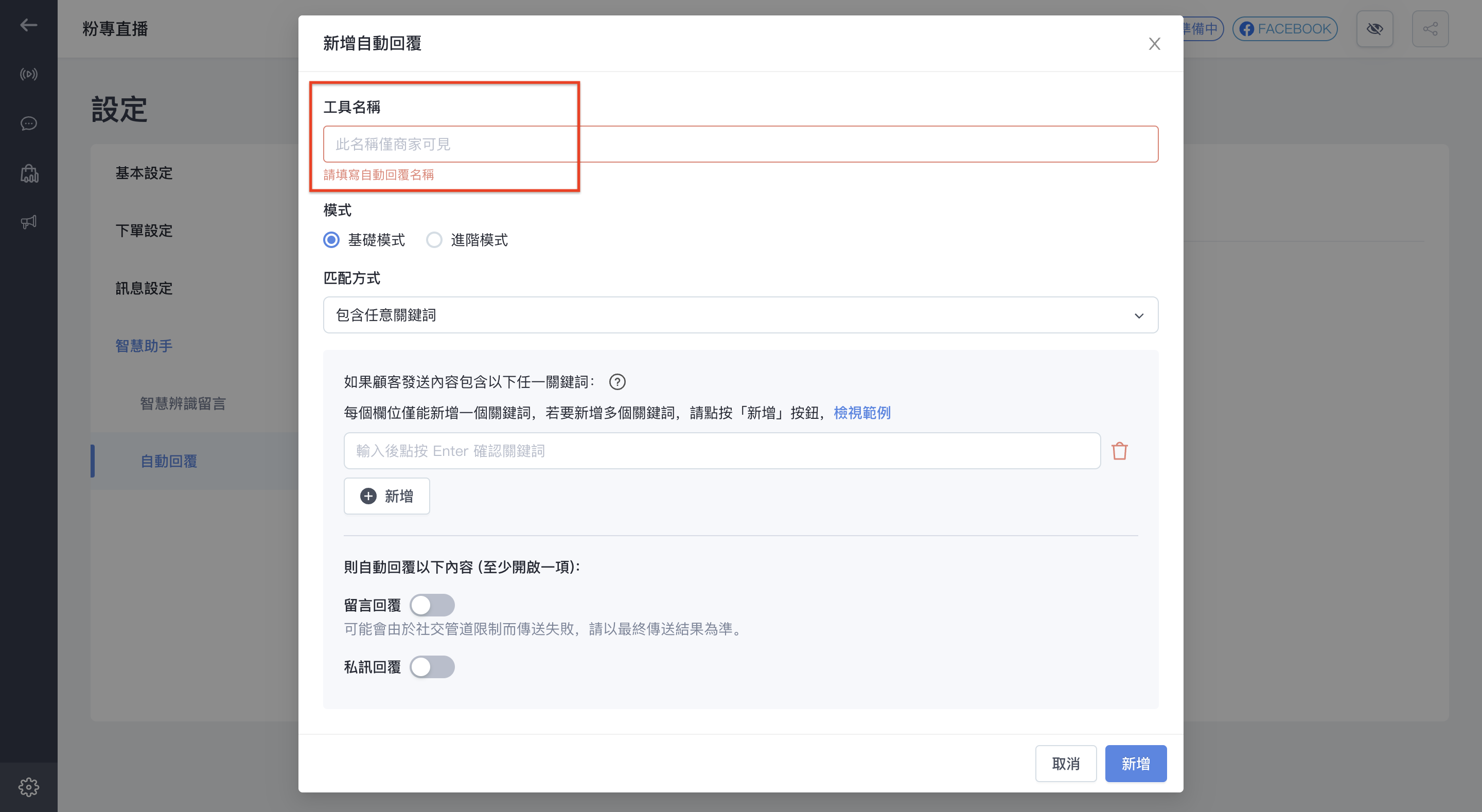This screenshot has height=812, width=1482.
Task: Close the 新增自動回覆 dialog
Action: pos(1154,44)
